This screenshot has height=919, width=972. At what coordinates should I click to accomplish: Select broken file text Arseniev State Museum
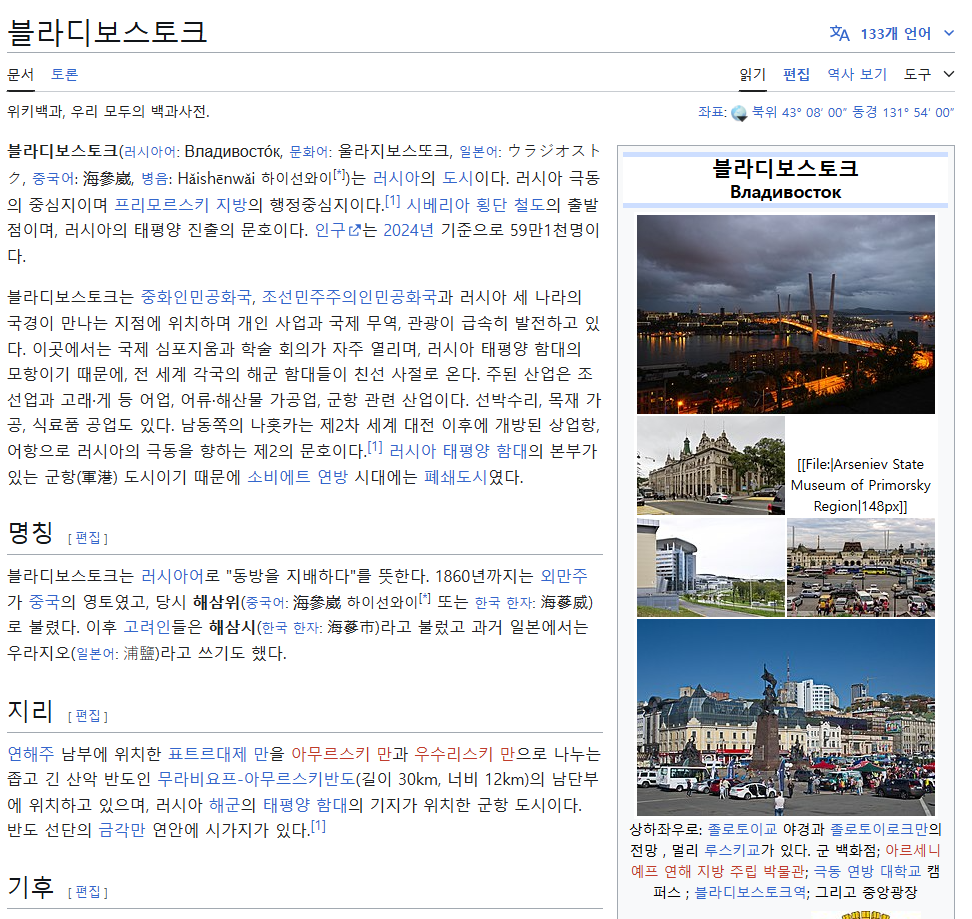coord(860,485)
